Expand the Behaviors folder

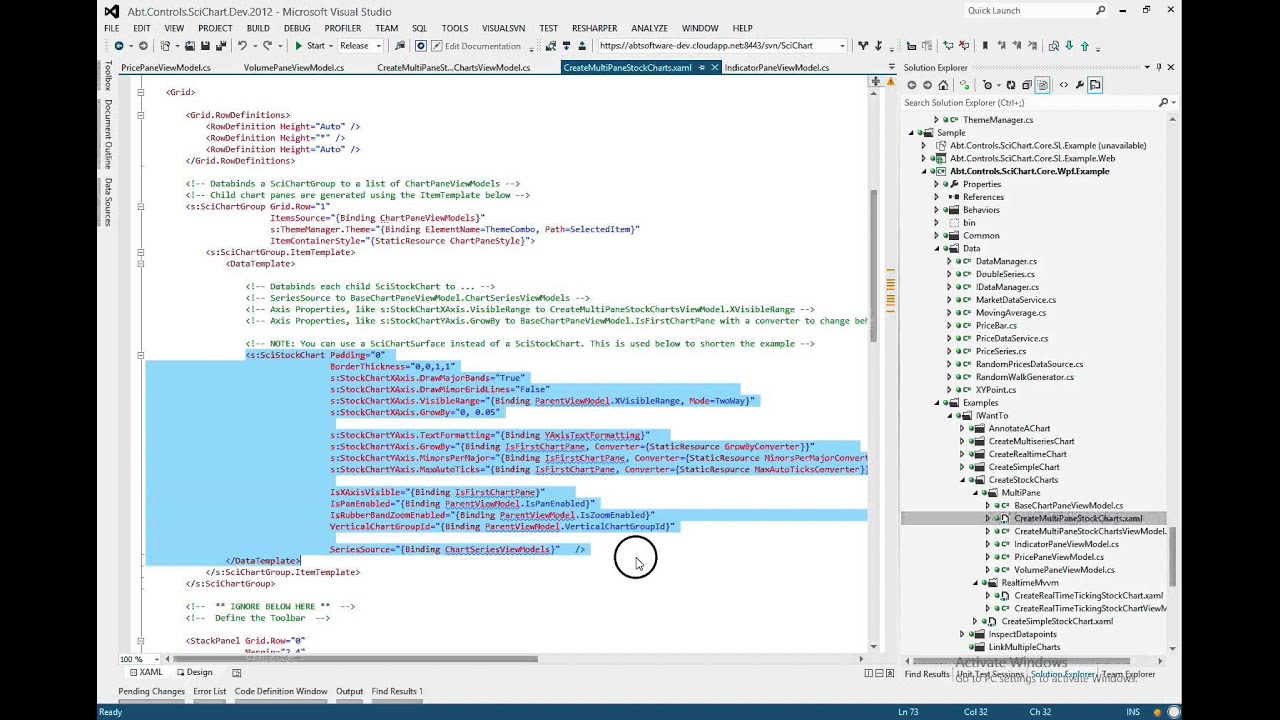[x=937, y=210]
